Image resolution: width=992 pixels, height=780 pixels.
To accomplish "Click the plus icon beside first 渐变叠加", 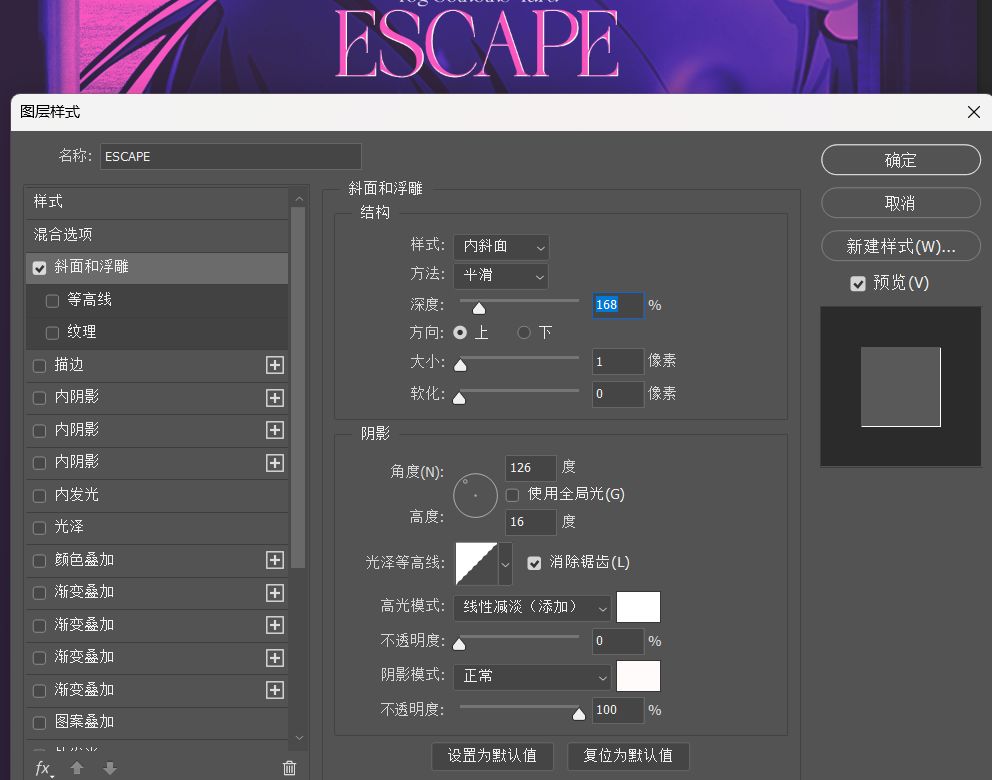I will pos(275,593).
